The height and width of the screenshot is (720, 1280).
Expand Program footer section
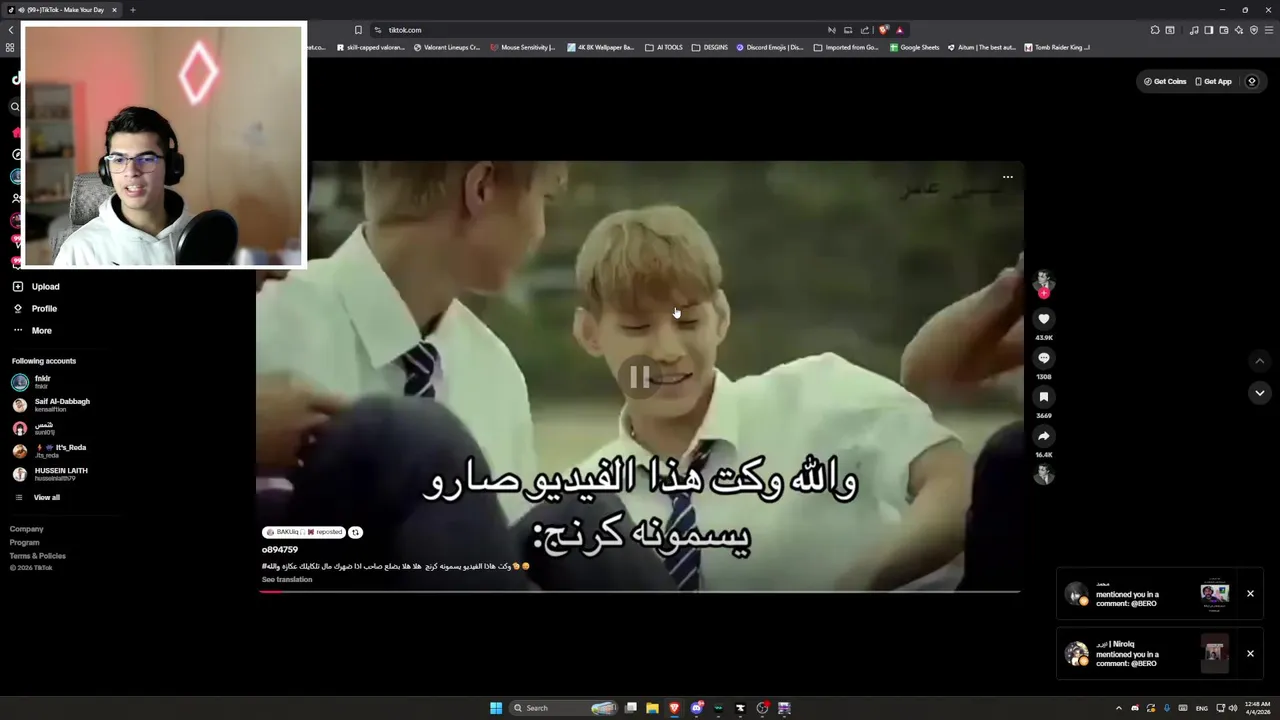click(x=25, y=542)
